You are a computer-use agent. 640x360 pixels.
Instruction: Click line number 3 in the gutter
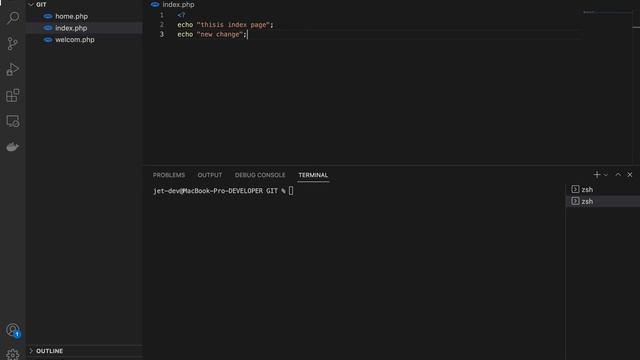coord(162,35)
